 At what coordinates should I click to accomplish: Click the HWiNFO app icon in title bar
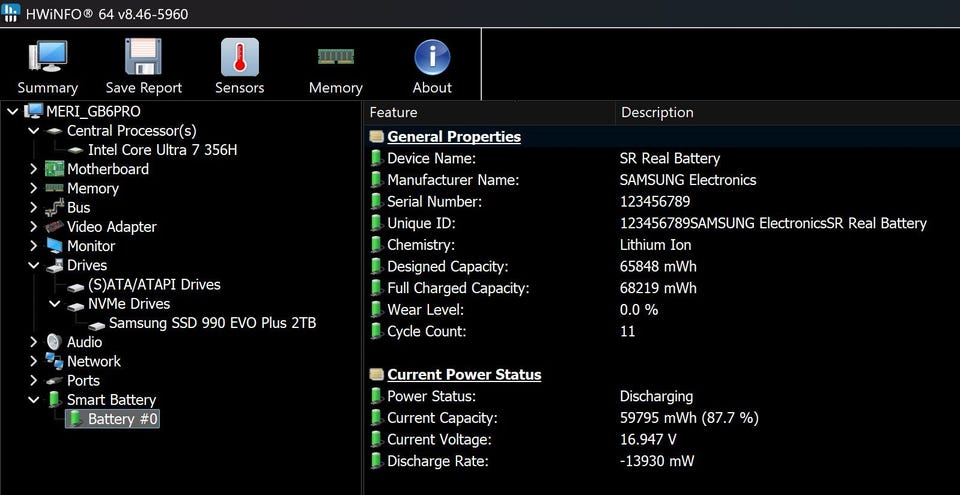11,13
